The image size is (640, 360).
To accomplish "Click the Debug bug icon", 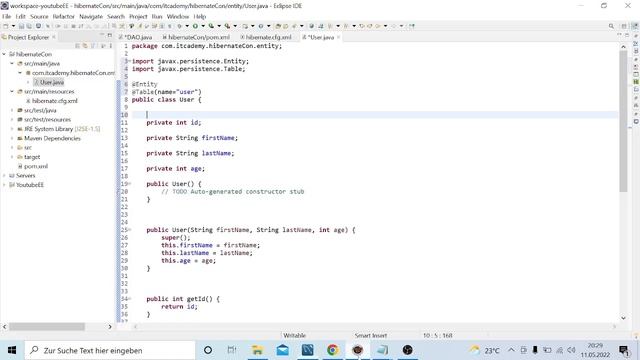I will [x=180, y=26].
